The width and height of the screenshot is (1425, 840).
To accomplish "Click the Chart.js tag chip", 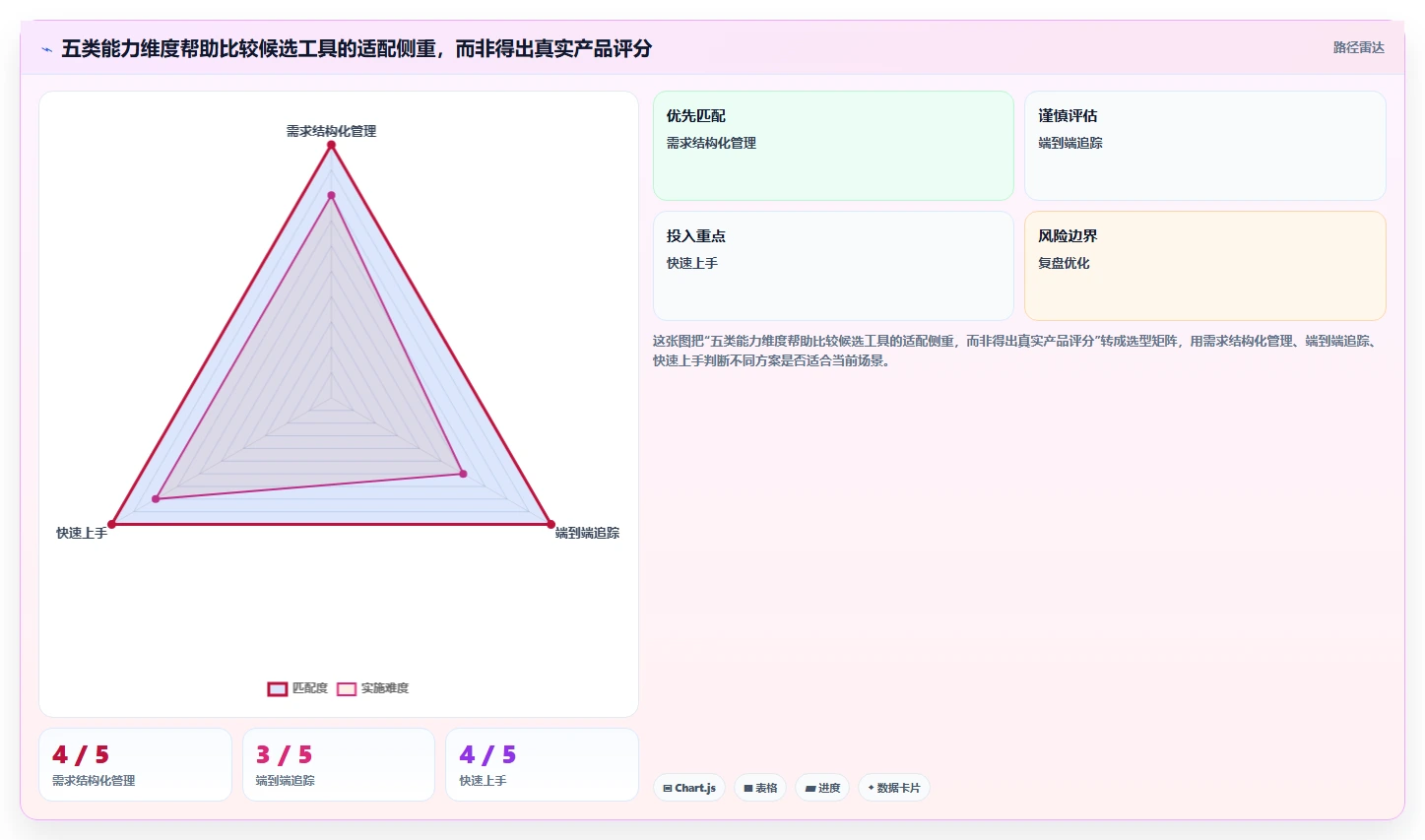I will point(689,788).
